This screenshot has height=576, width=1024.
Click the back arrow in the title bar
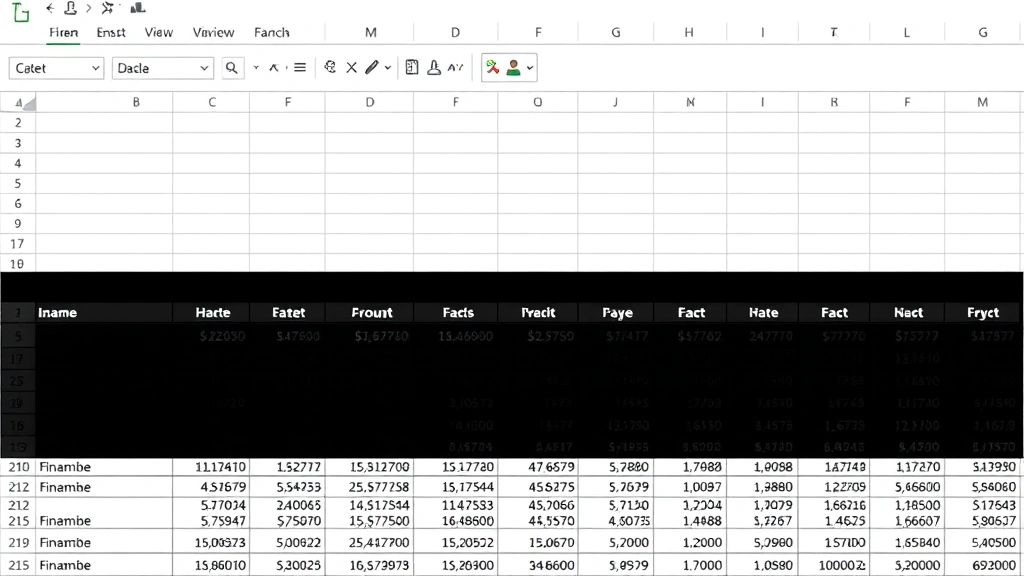tap(49, 8)
